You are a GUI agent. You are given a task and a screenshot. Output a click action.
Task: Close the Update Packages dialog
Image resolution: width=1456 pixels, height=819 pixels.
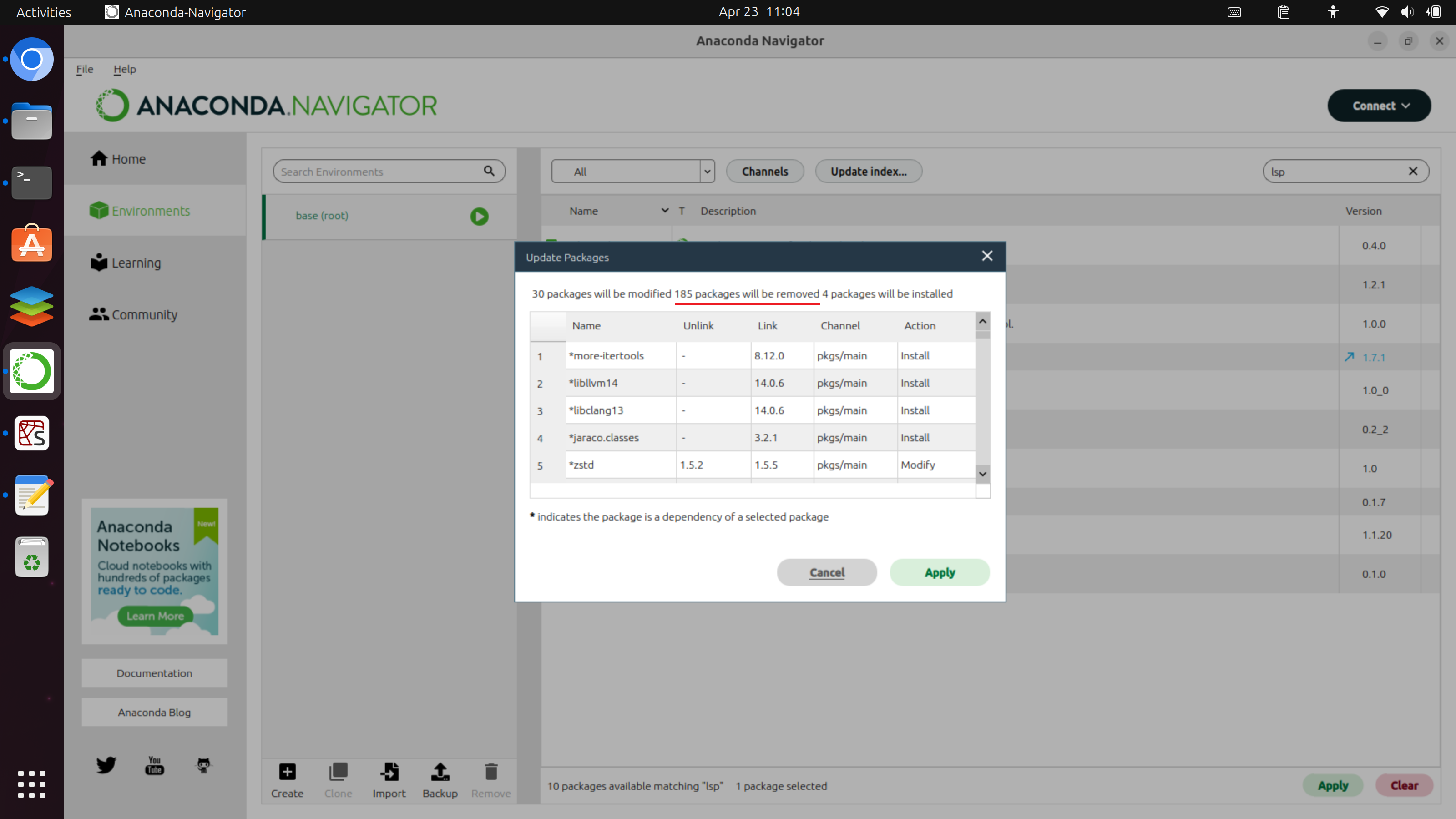pos(987,256)
